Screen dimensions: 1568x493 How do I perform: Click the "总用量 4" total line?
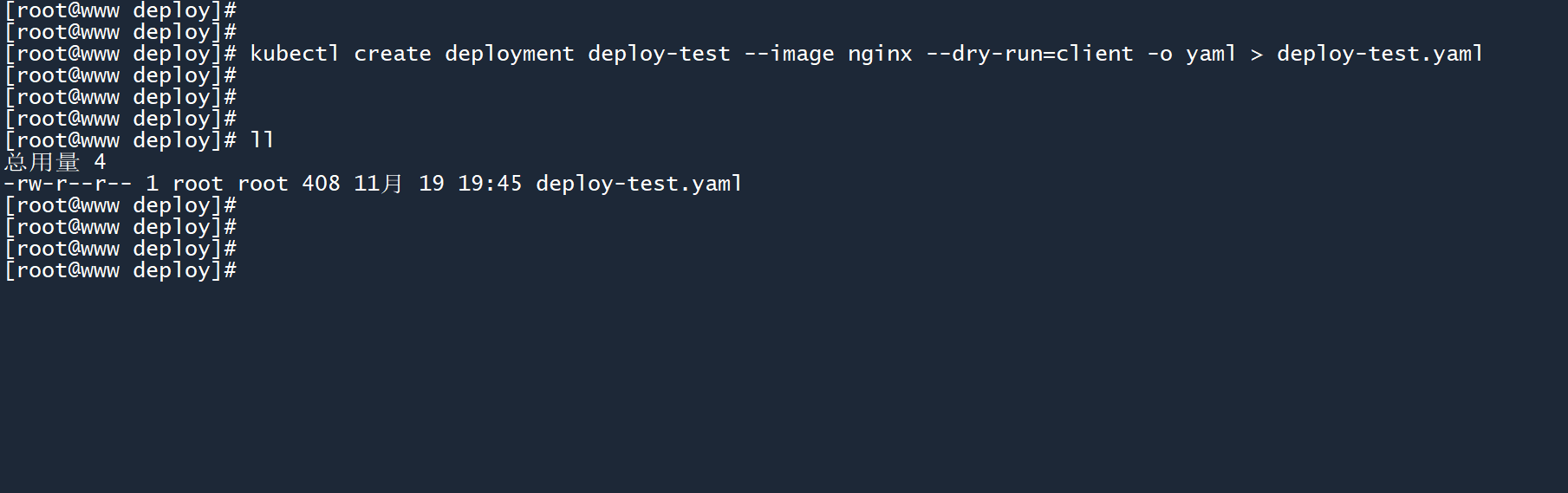(x=55, y=162)
